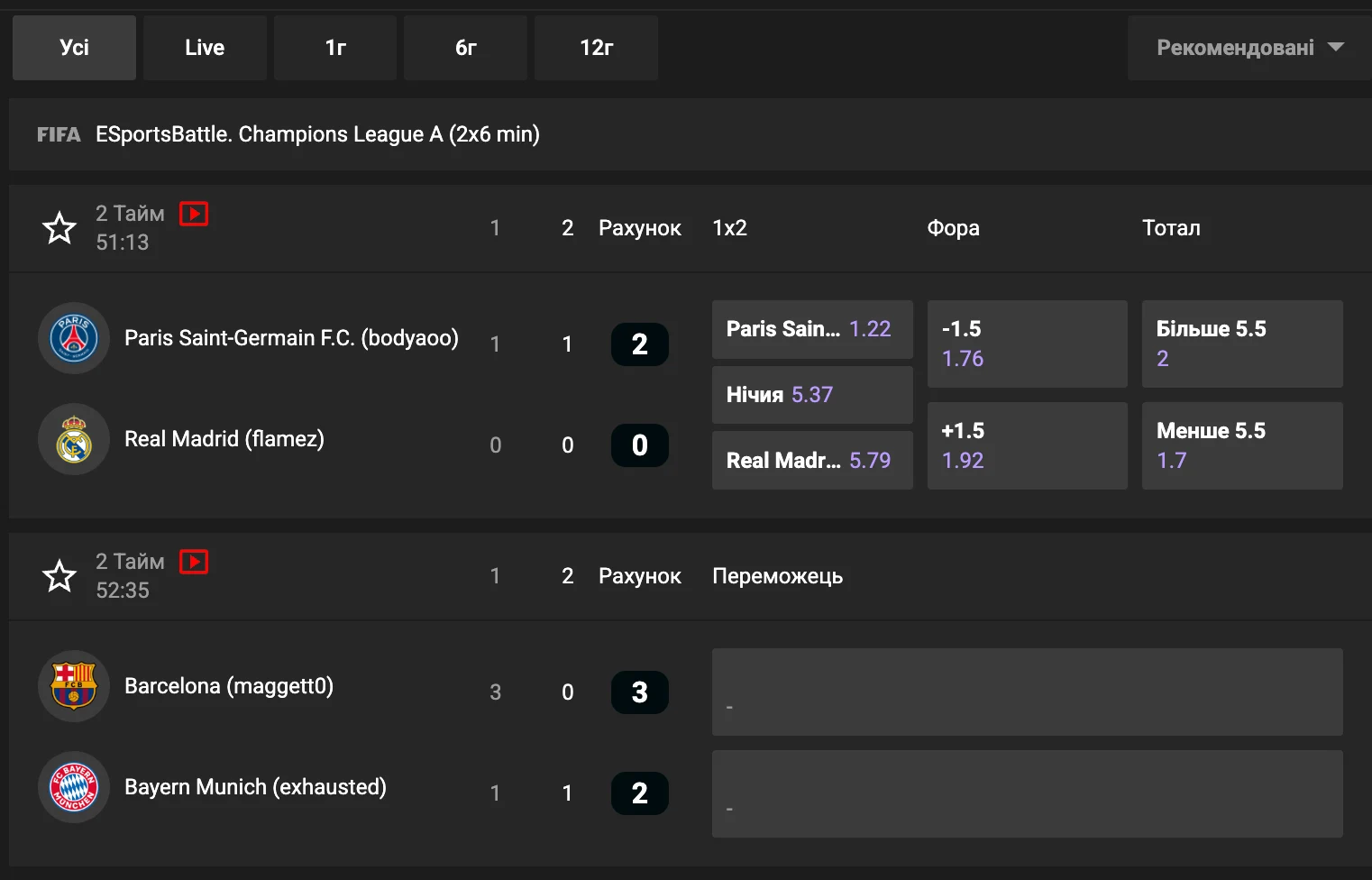Filter matches by 6г tab

(465, 48)
